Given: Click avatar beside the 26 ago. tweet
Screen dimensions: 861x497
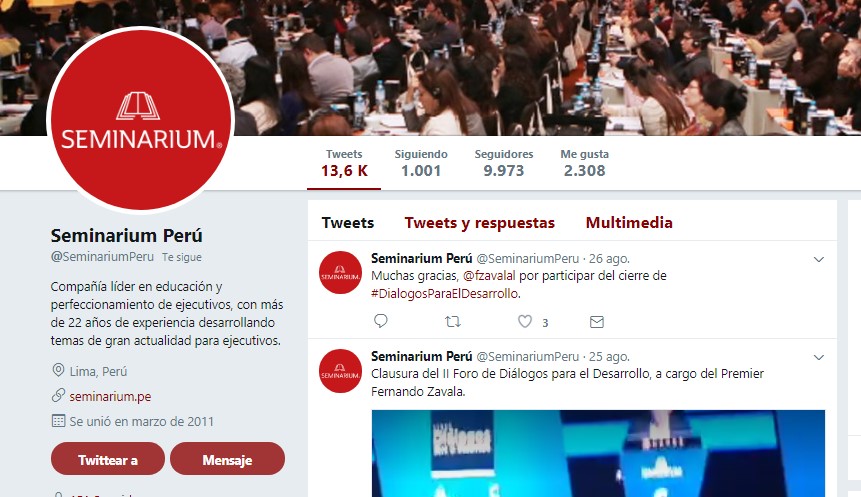Looking at the screenshot, I should point(340,272).
